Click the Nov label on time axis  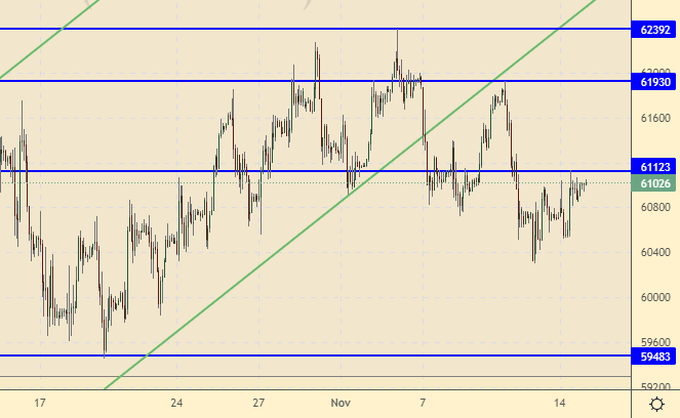pos(342,402)
